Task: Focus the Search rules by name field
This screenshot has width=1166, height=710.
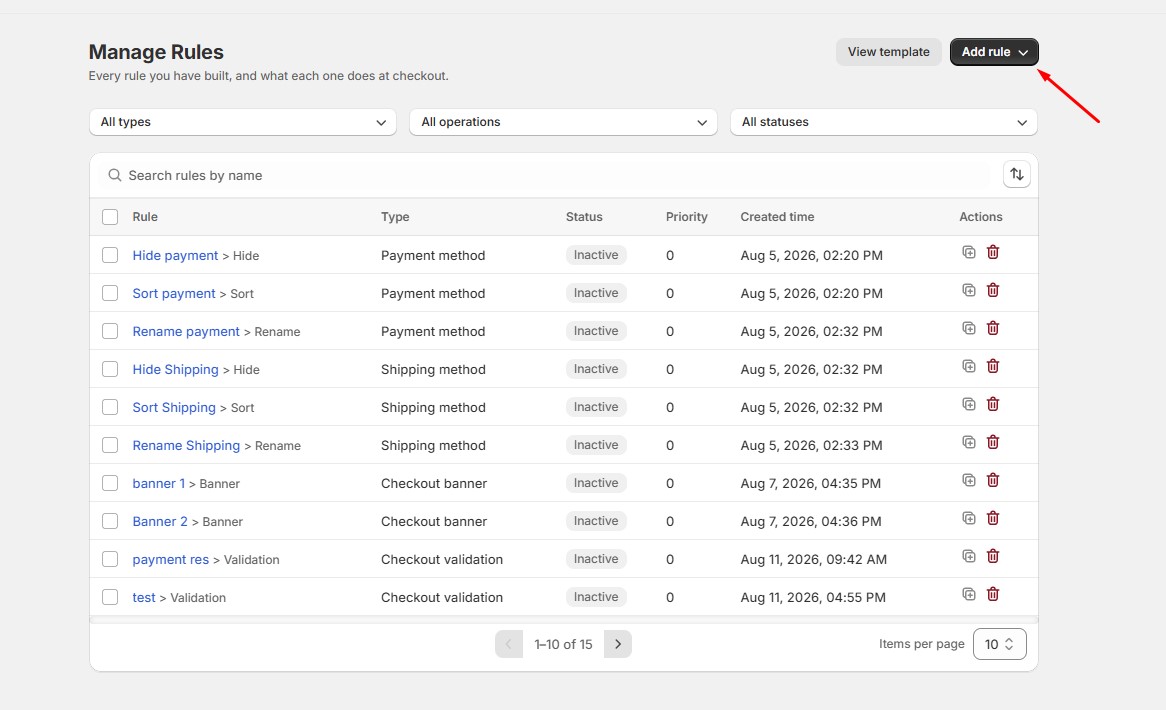Action: (550, 175)
